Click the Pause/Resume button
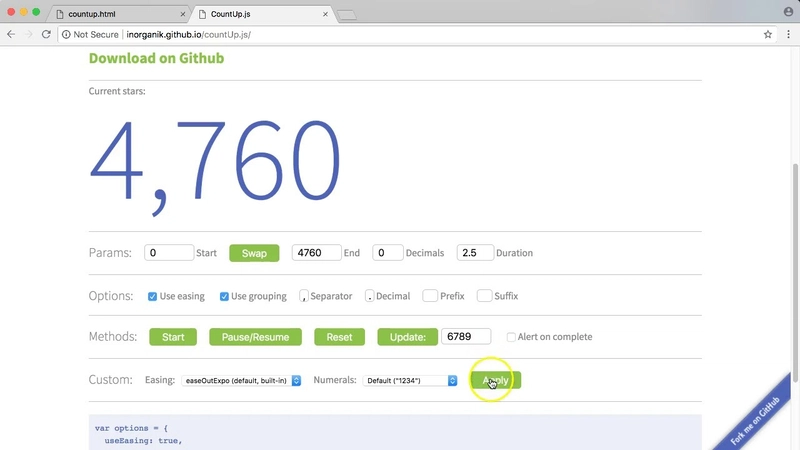The height and width of the screenshot is (450, 800). (x=255, y=337)
